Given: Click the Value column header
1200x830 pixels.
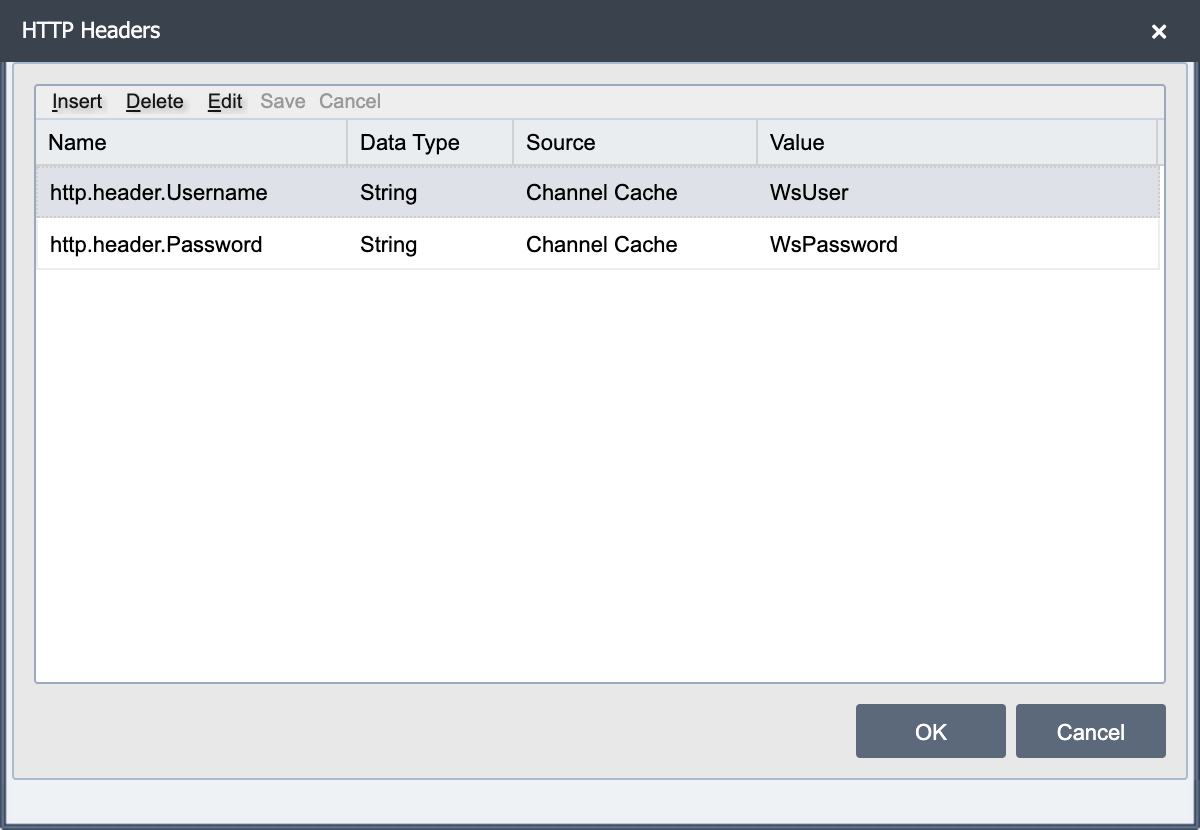Looking at the screenshot, I should coord(957,142).
